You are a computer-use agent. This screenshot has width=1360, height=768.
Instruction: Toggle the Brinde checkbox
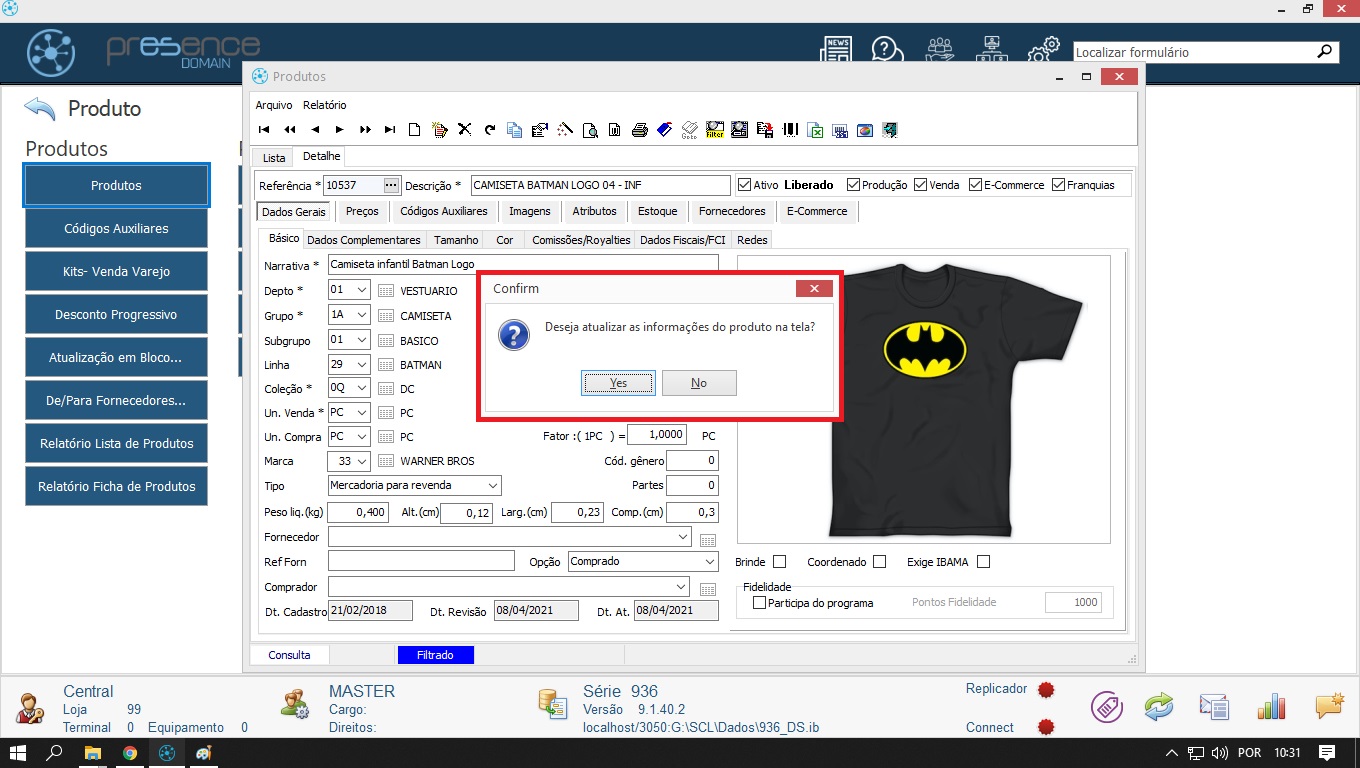(780, 562)
